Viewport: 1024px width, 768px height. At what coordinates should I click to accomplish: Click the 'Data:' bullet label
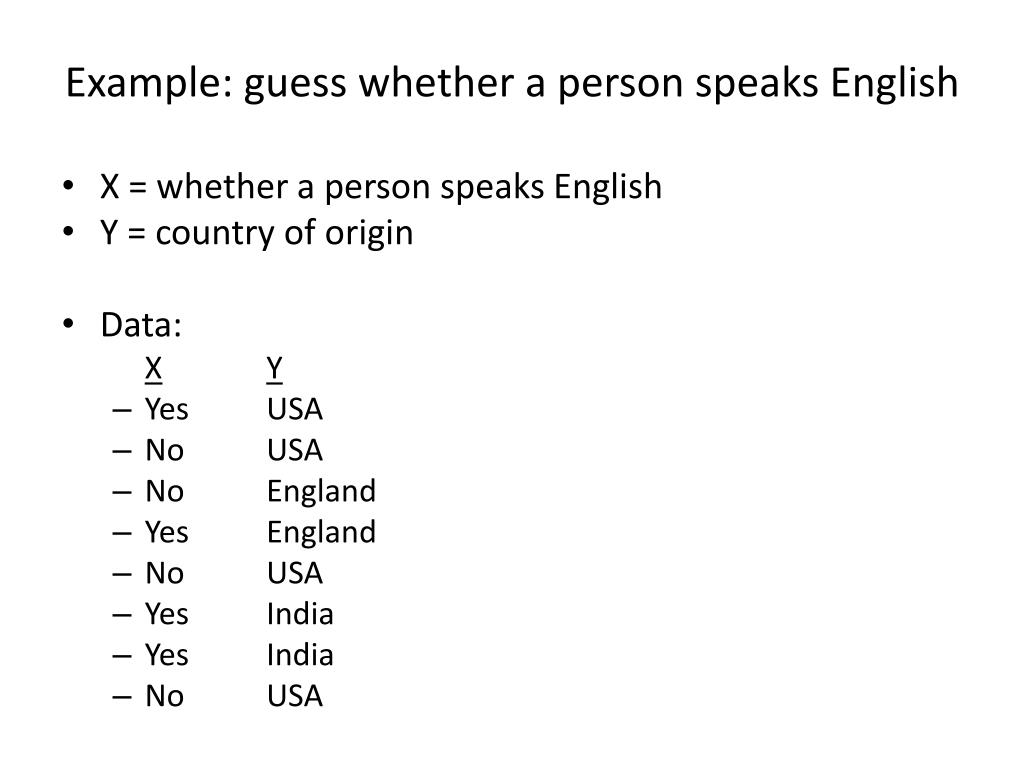(141, 325)
